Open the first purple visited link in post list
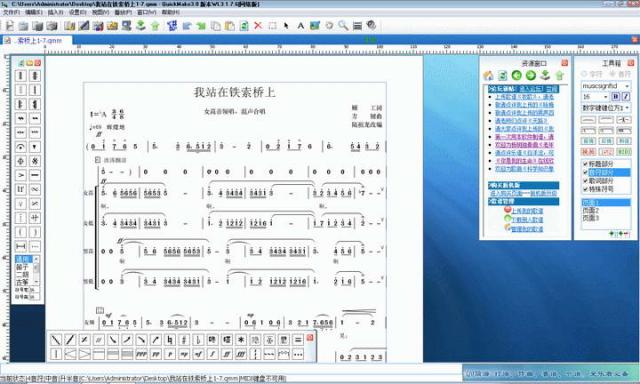640x384 pixels. 524,137
